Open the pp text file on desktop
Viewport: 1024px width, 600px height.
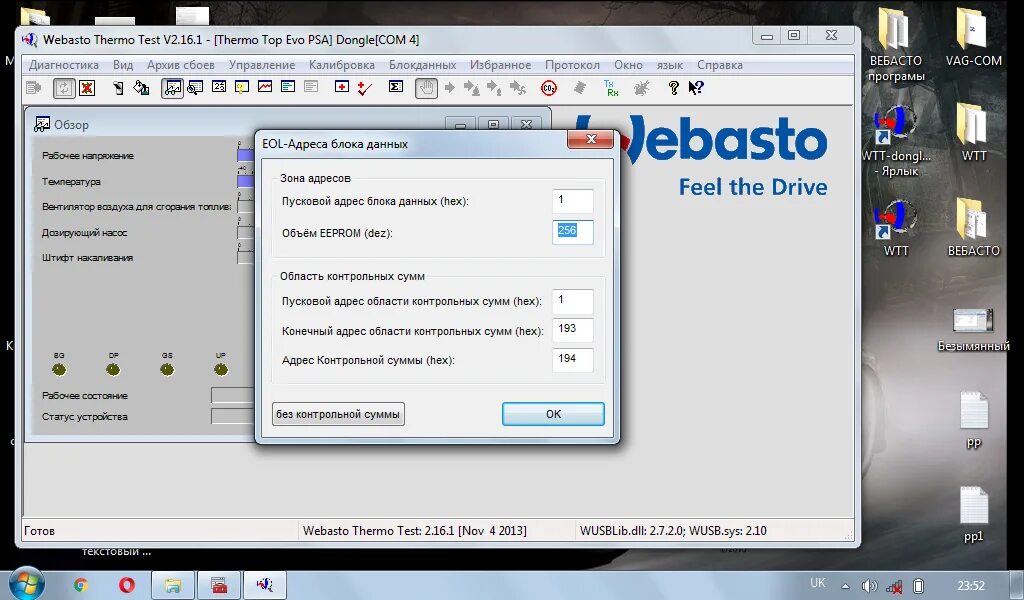[x=973, y=420]
